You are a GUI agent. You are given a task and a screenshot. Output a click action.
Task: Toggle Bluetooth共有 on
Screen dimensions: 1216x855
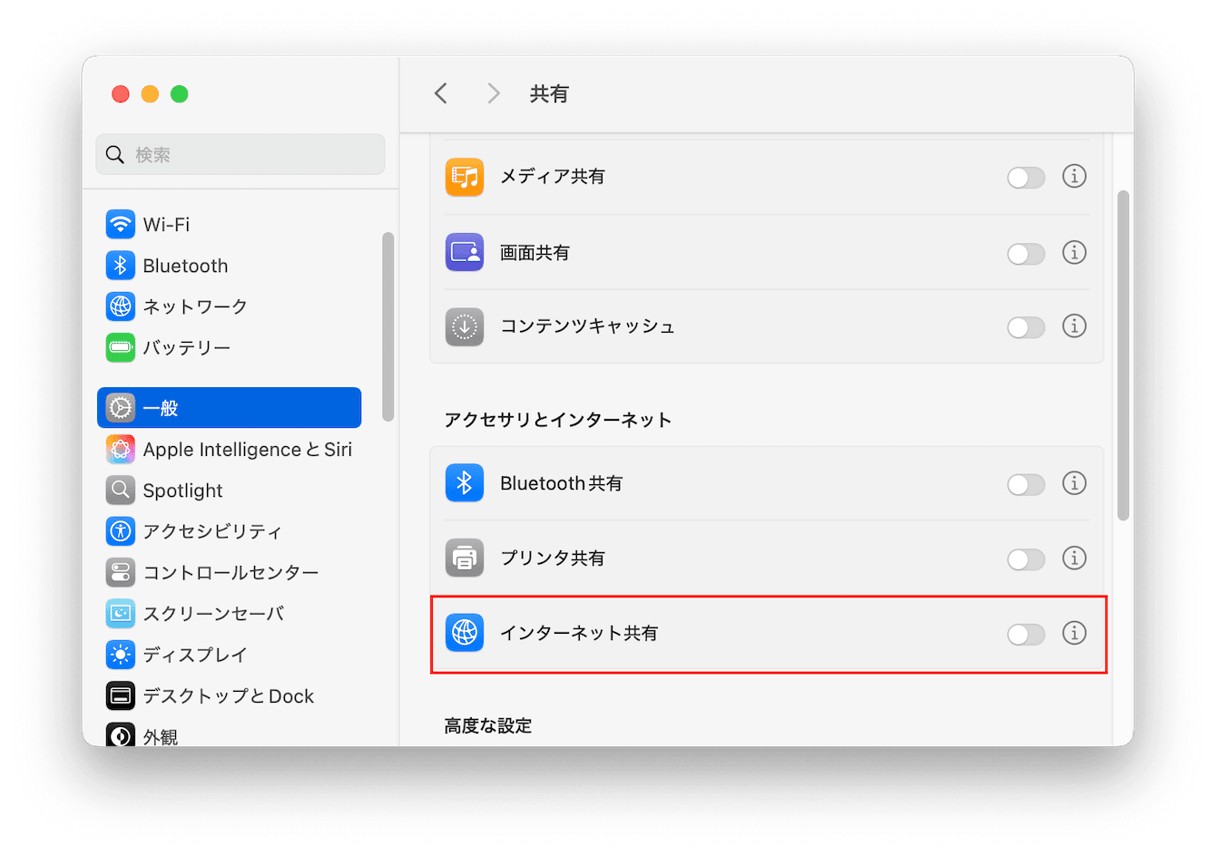(1025, 483)
